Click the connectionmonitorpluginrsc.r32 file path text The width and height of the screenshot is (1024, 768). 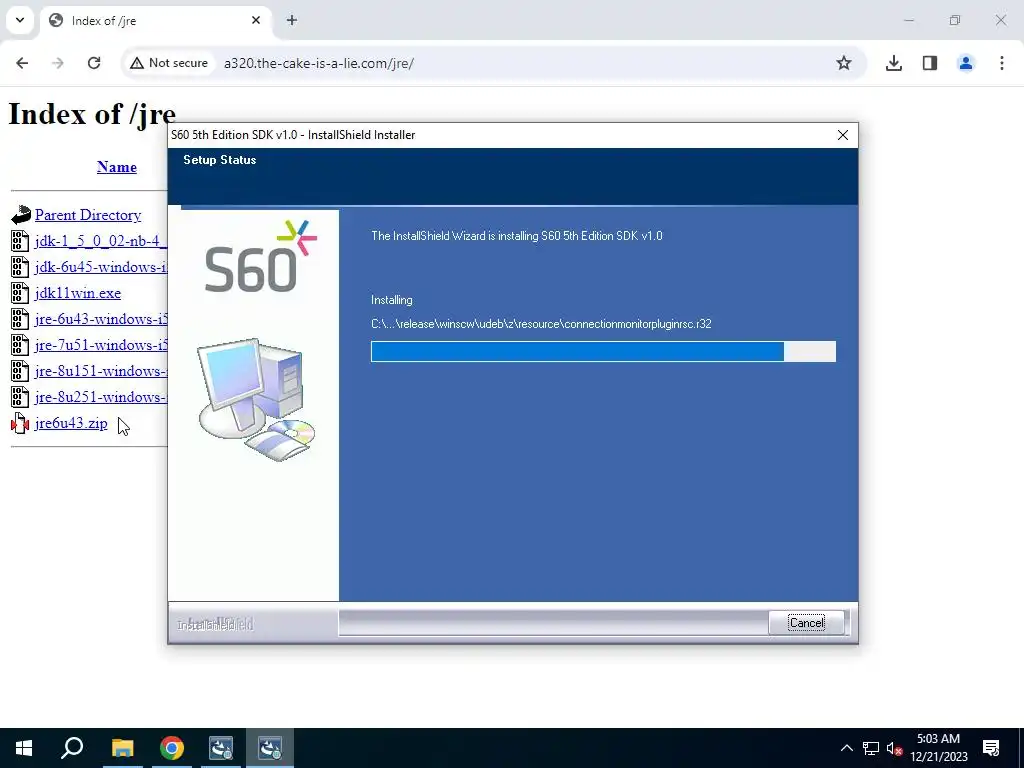coord(541,324)
